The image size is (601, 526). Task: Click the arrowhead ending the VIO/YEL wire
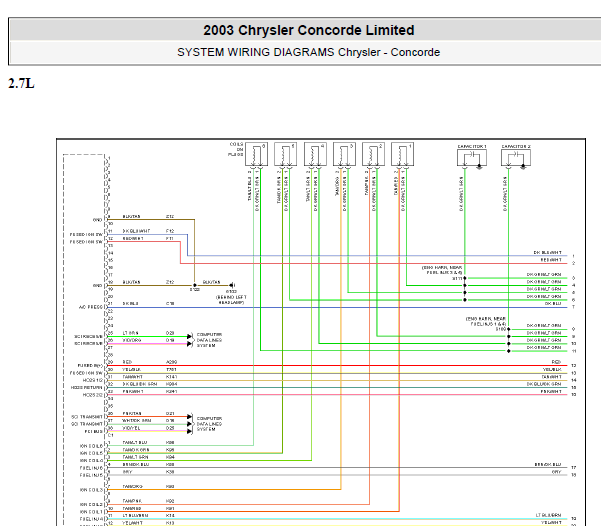click(x=189, y=431)
